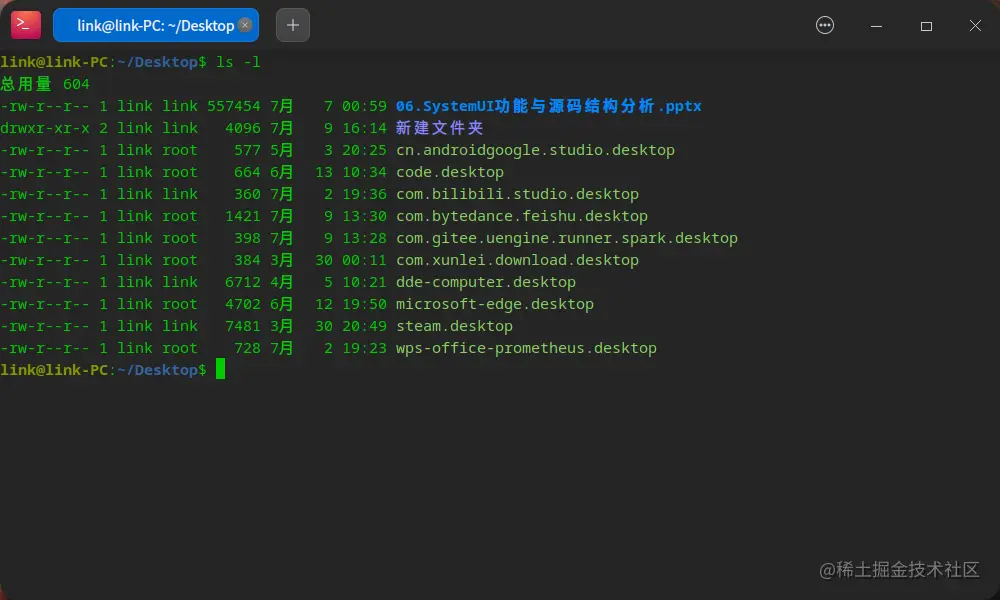Click the 总用量 604 total line
1000x600 pixels.
click(x=45, y=84)
